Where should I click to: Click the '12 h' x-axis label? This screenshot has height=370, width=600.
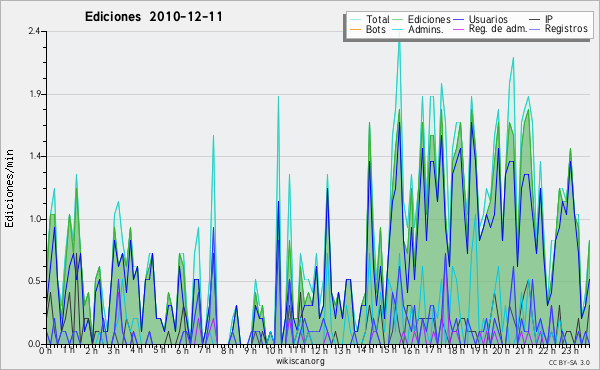[x=319, y=351]
